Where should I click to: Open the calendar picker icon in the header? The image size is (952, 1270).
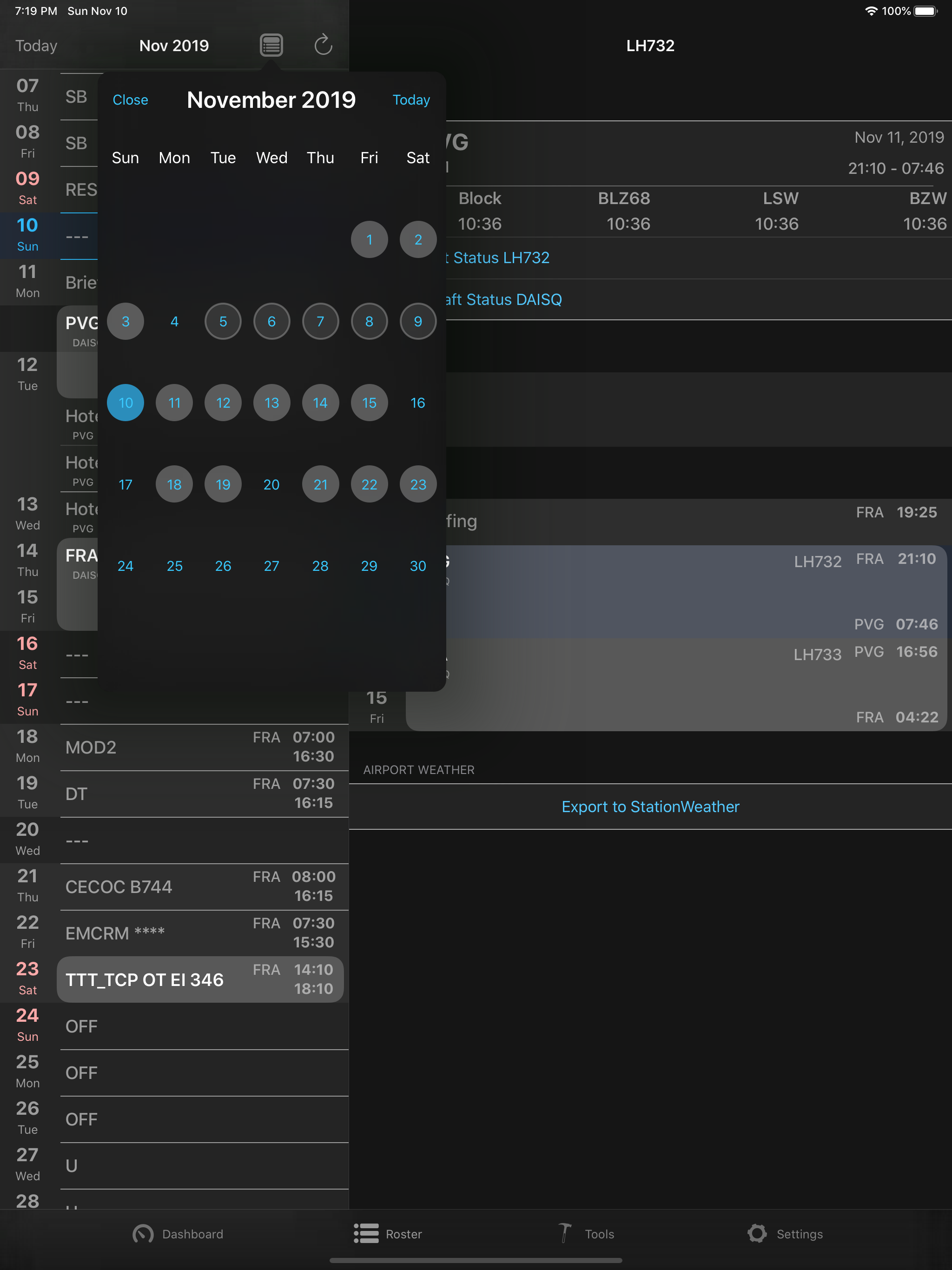tap(271, 46)
